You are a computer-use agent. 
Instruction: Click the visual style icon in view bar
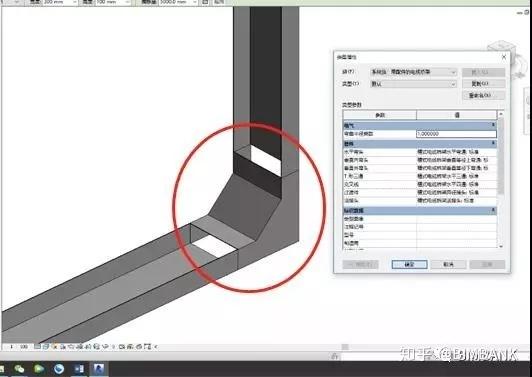pos(46,347)
